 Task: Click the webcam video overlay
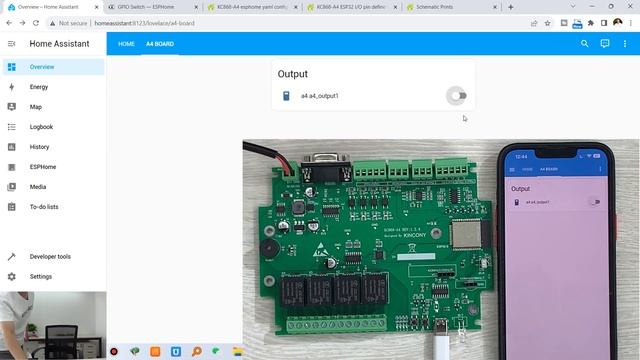click(x=53, y=326)
